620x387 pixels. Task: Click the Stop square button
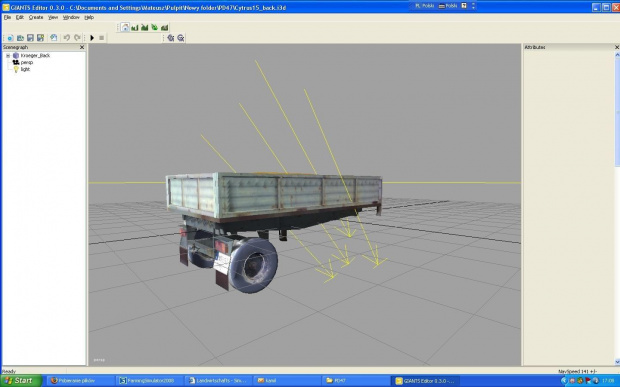(x=102, y=38)
